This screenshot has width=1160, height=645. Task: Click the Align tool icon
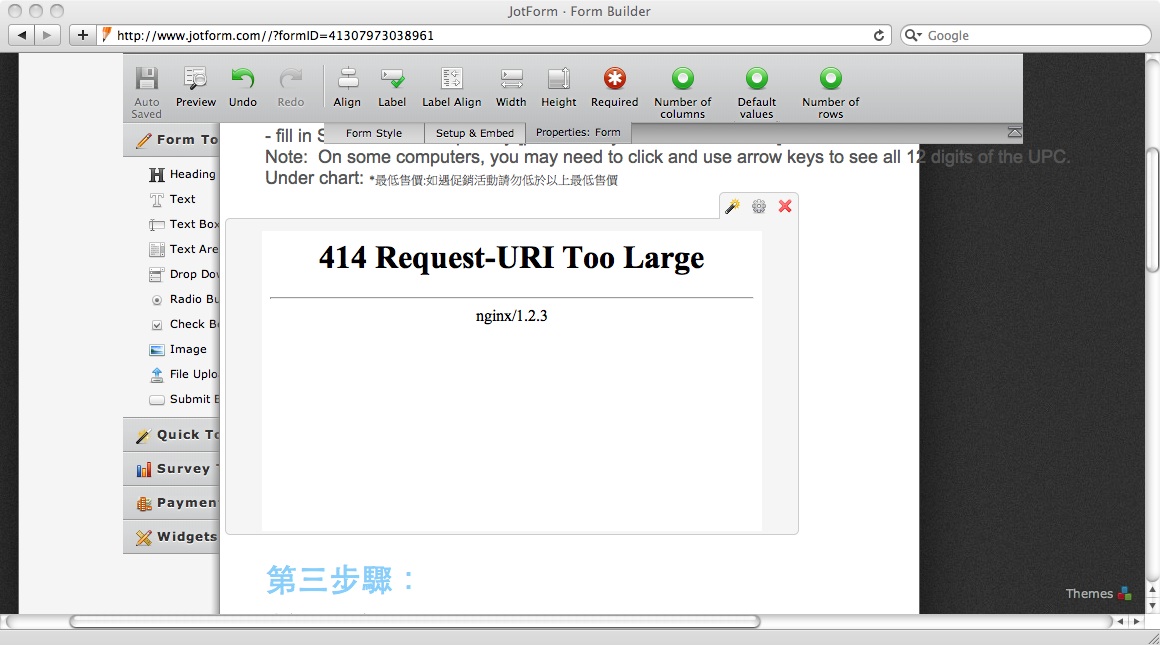(x=347, y=80)
